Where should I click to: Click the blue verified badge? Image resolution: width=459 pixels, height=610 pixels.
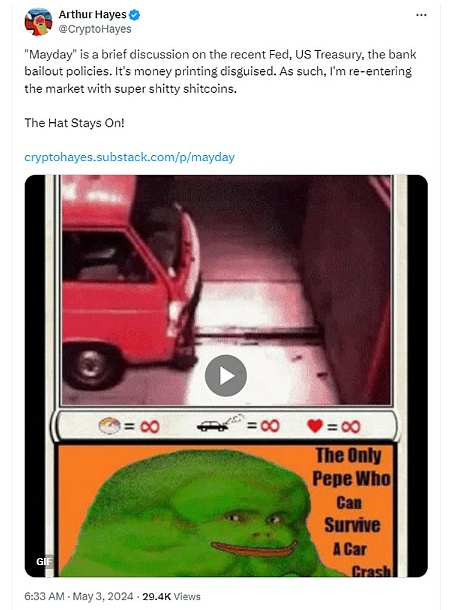135,15
